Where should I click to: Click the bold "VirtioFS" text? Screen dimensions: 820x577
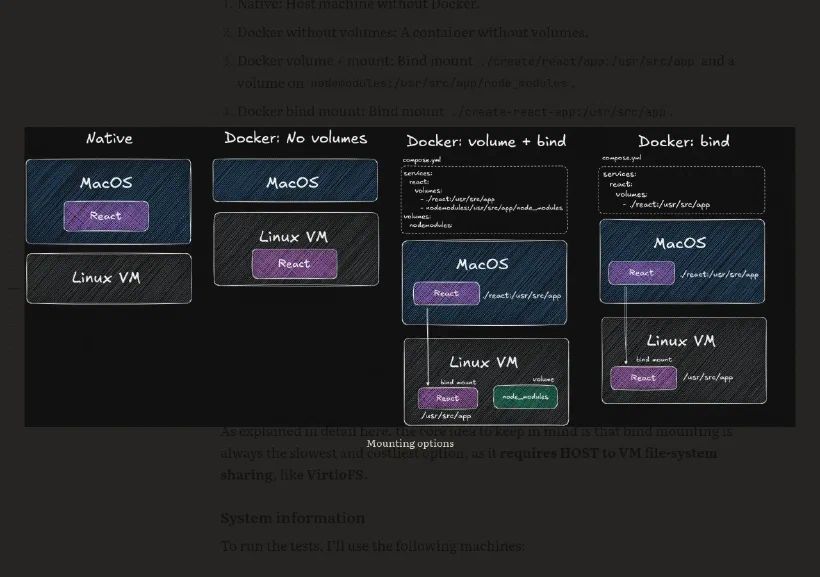pos(335,475)
